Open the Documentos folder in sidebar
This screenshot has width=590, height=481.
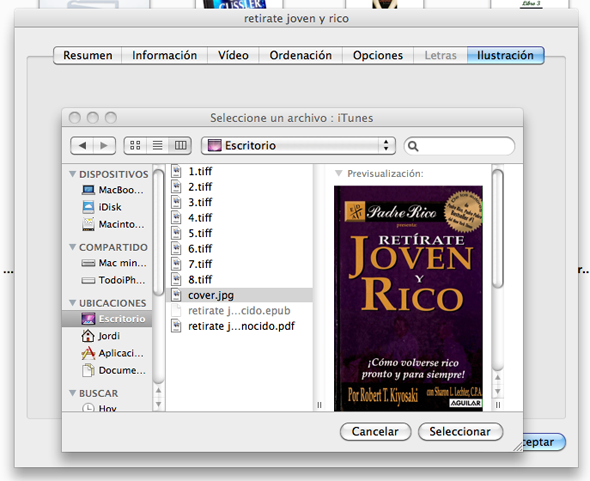click(x=107, y=370)
